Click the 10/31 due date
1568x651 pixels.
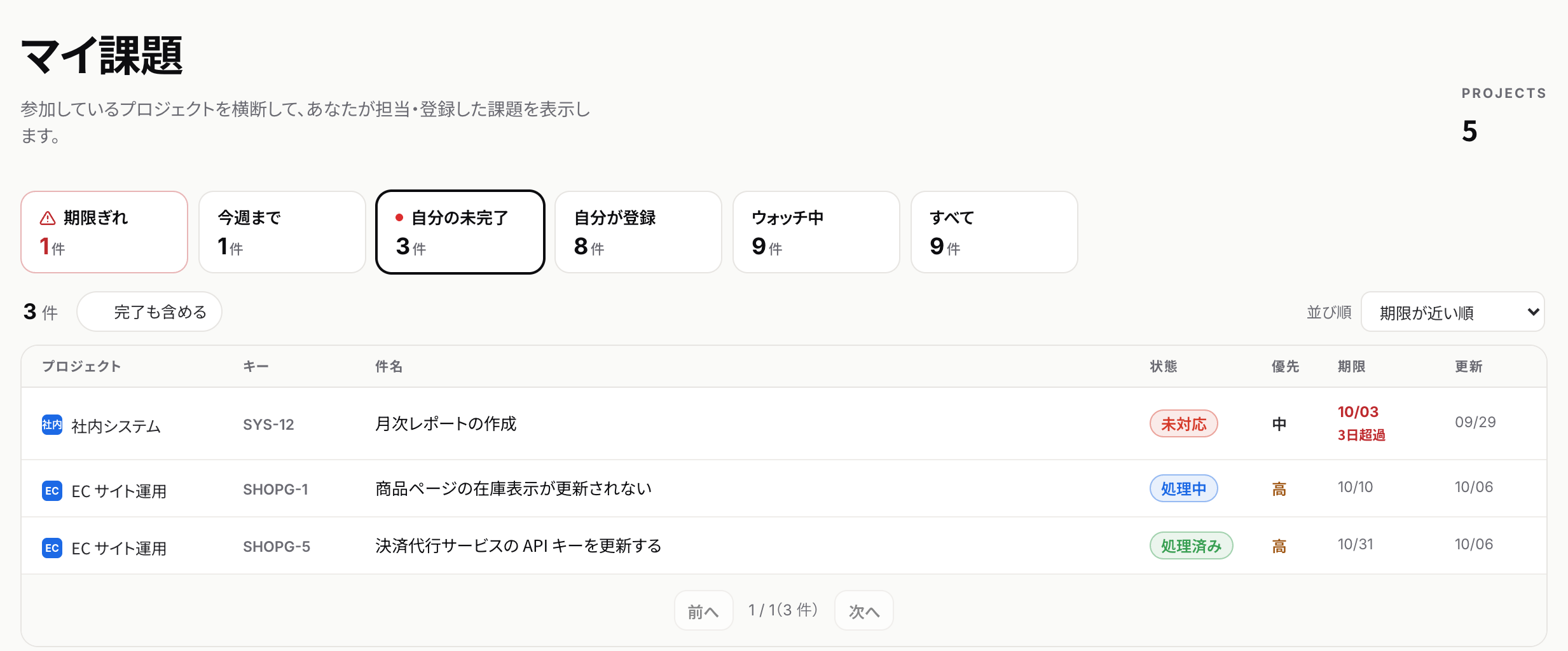click(x=1355, y=544)
